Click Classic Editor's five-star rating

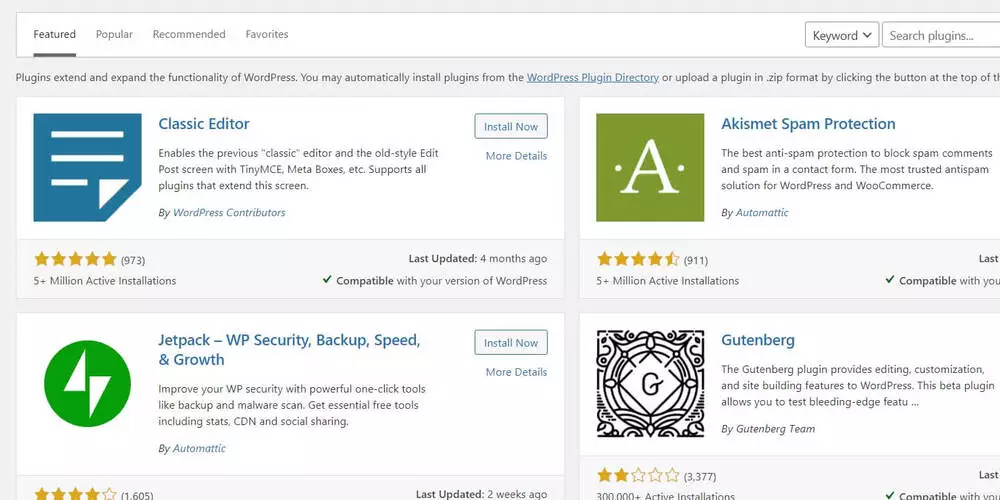click(x=75, y=259)
